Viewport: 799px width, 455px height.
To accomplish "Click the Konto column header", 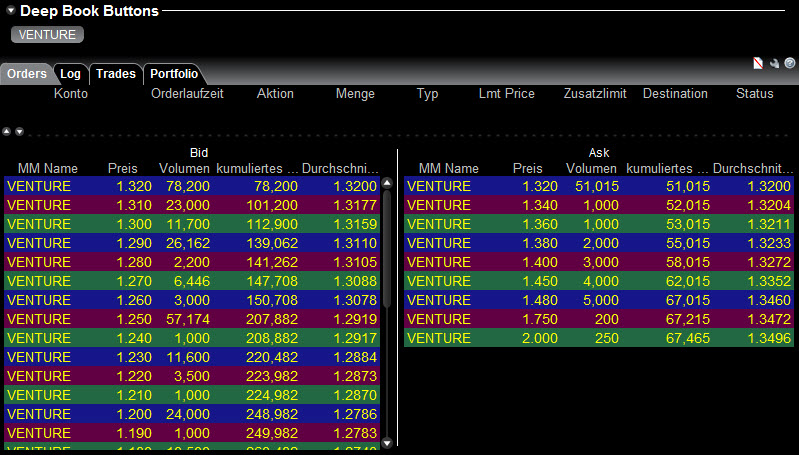I will [71, 94].
